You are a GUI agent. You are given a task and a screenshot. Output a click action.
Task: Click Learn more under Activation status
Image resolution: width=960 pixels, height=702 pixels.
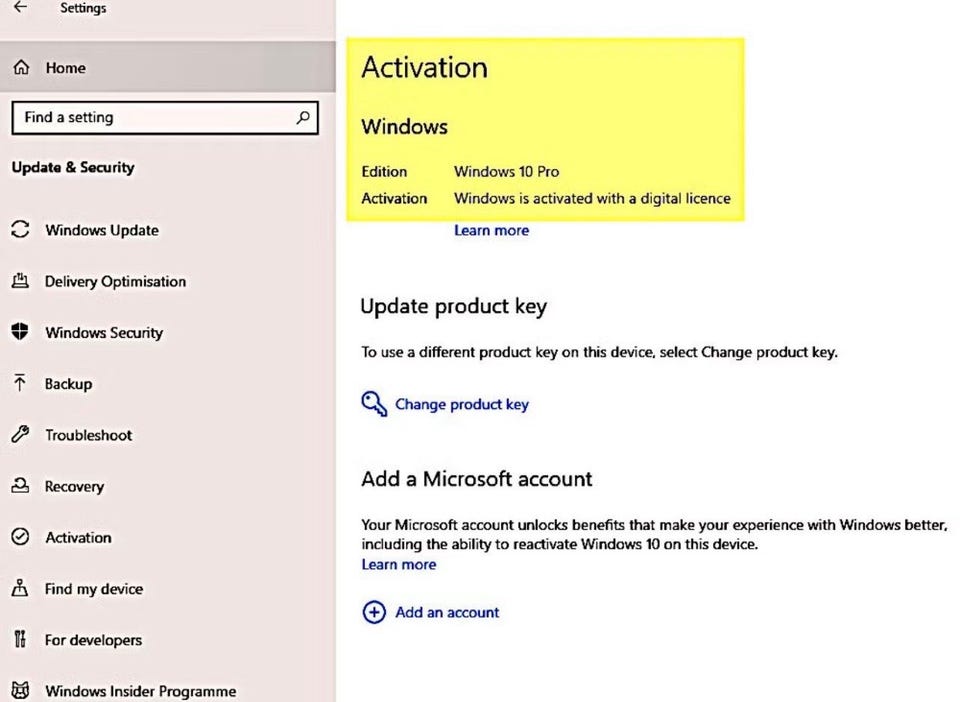(491, 230)
